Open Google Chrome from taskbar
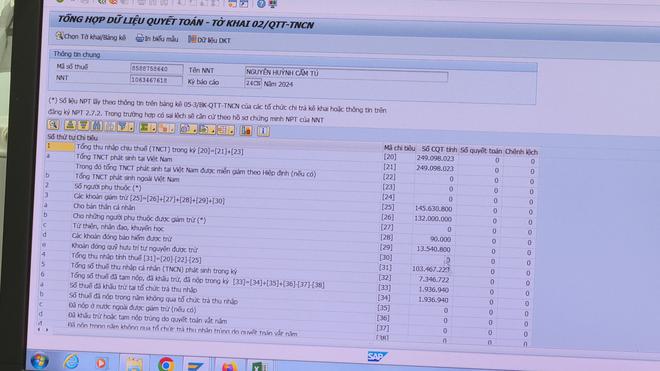The height and width of the screenshot is (371, 660). pos(166,364)
